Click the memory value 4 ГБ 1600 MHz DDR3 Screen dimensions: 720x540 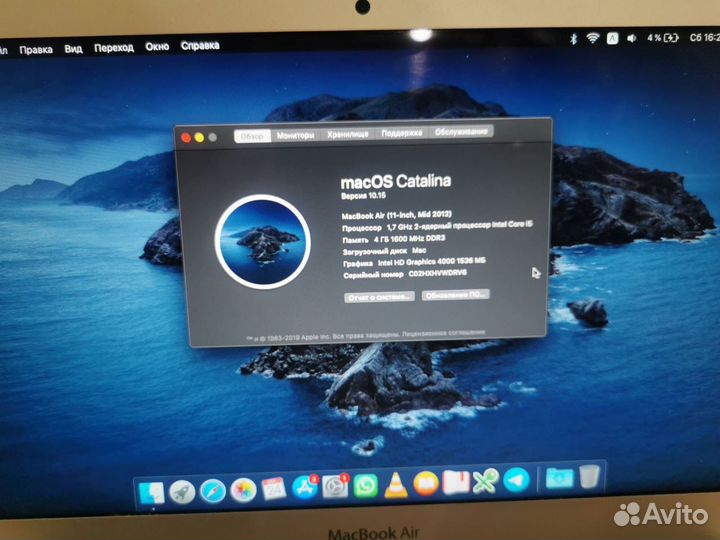410,239
